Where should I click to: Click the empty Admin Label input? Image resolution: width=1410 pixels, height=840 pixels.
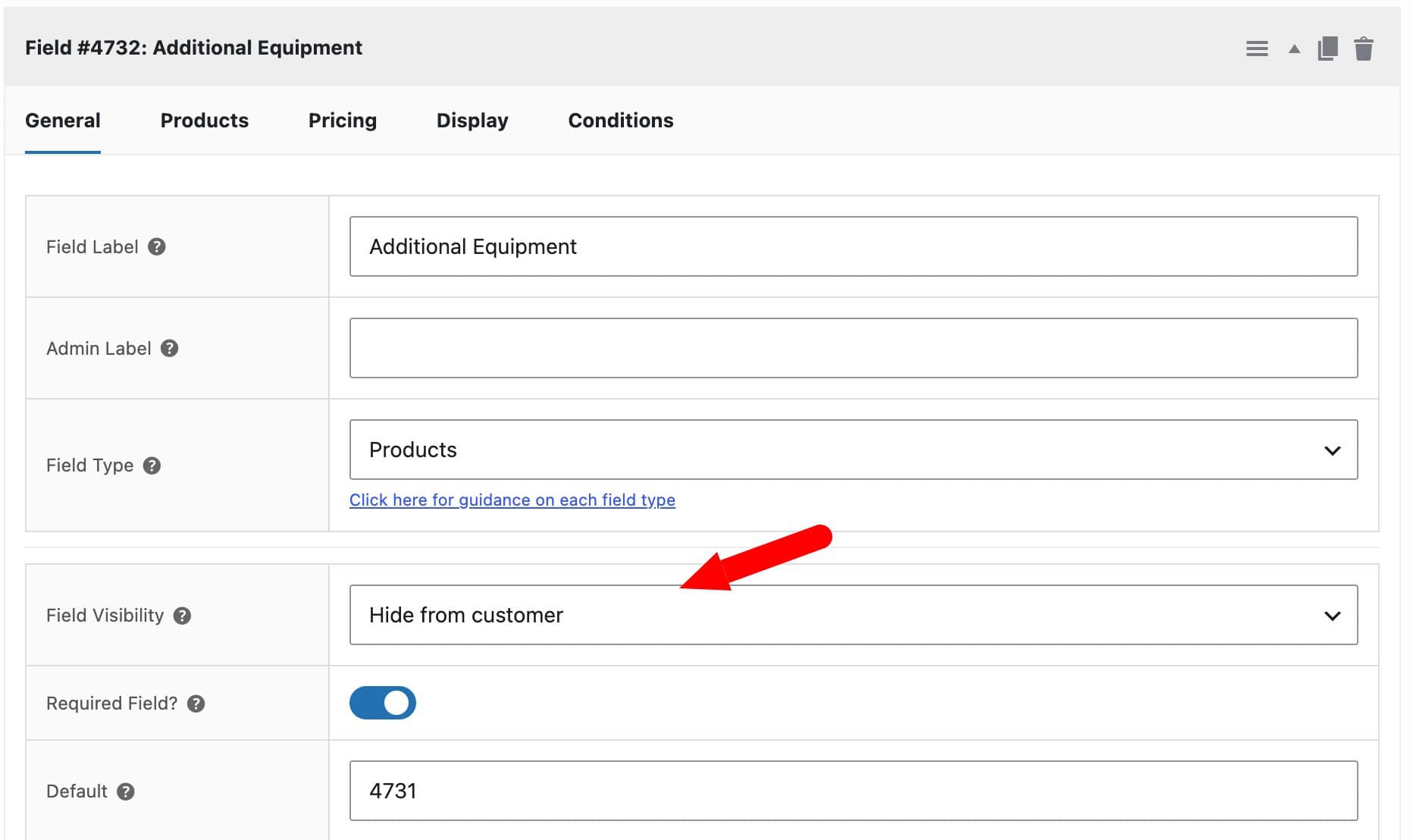coord(854,348)
